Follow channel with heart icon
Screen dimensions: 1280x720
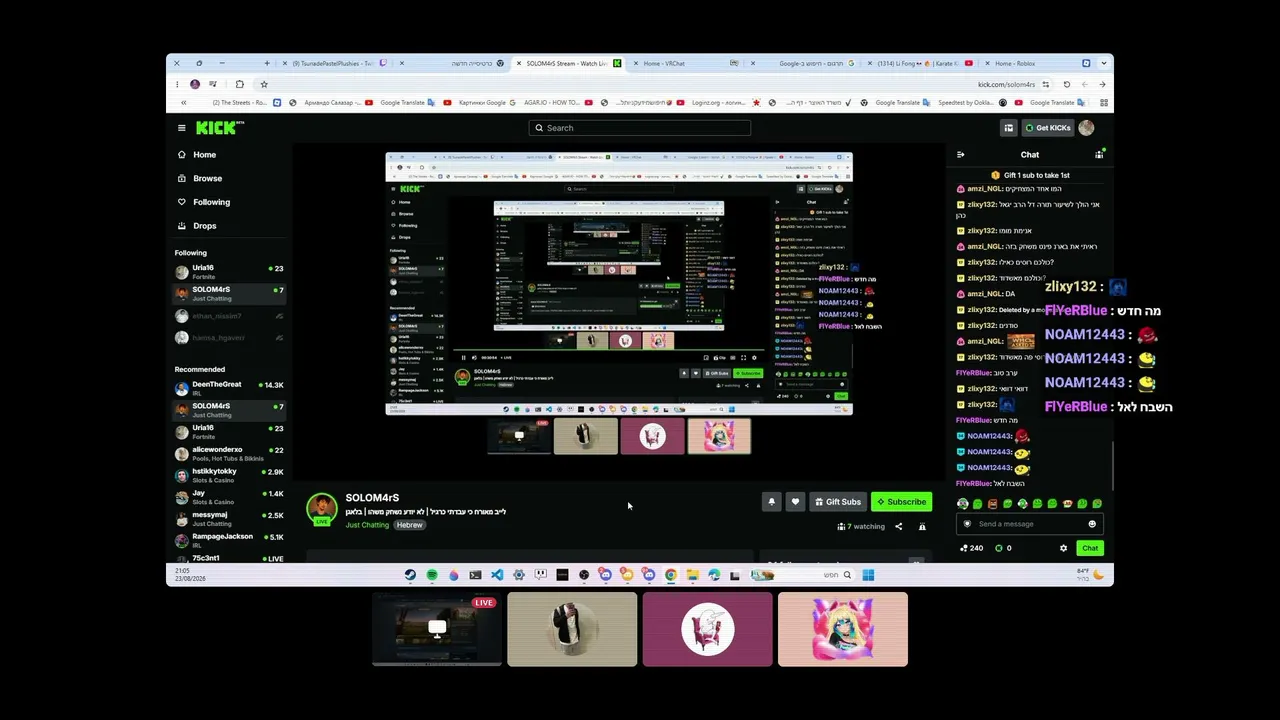click(x=795, y=502)
